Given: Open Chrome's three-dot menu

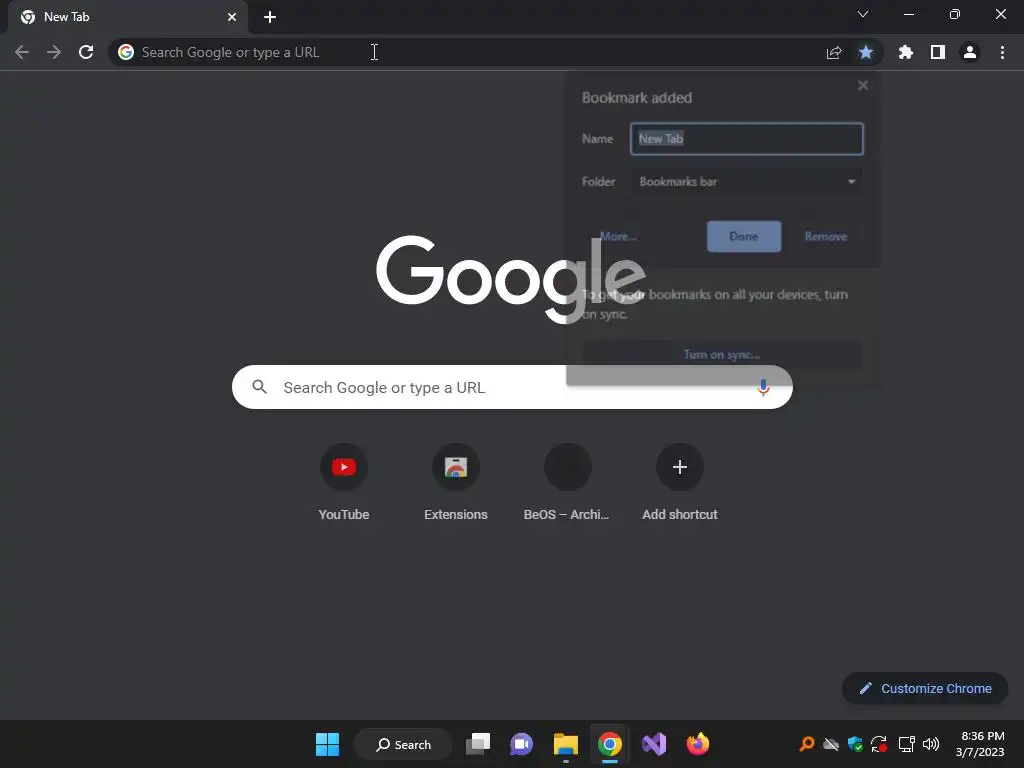Looking at the screenshot, I should coord(1002,52).
